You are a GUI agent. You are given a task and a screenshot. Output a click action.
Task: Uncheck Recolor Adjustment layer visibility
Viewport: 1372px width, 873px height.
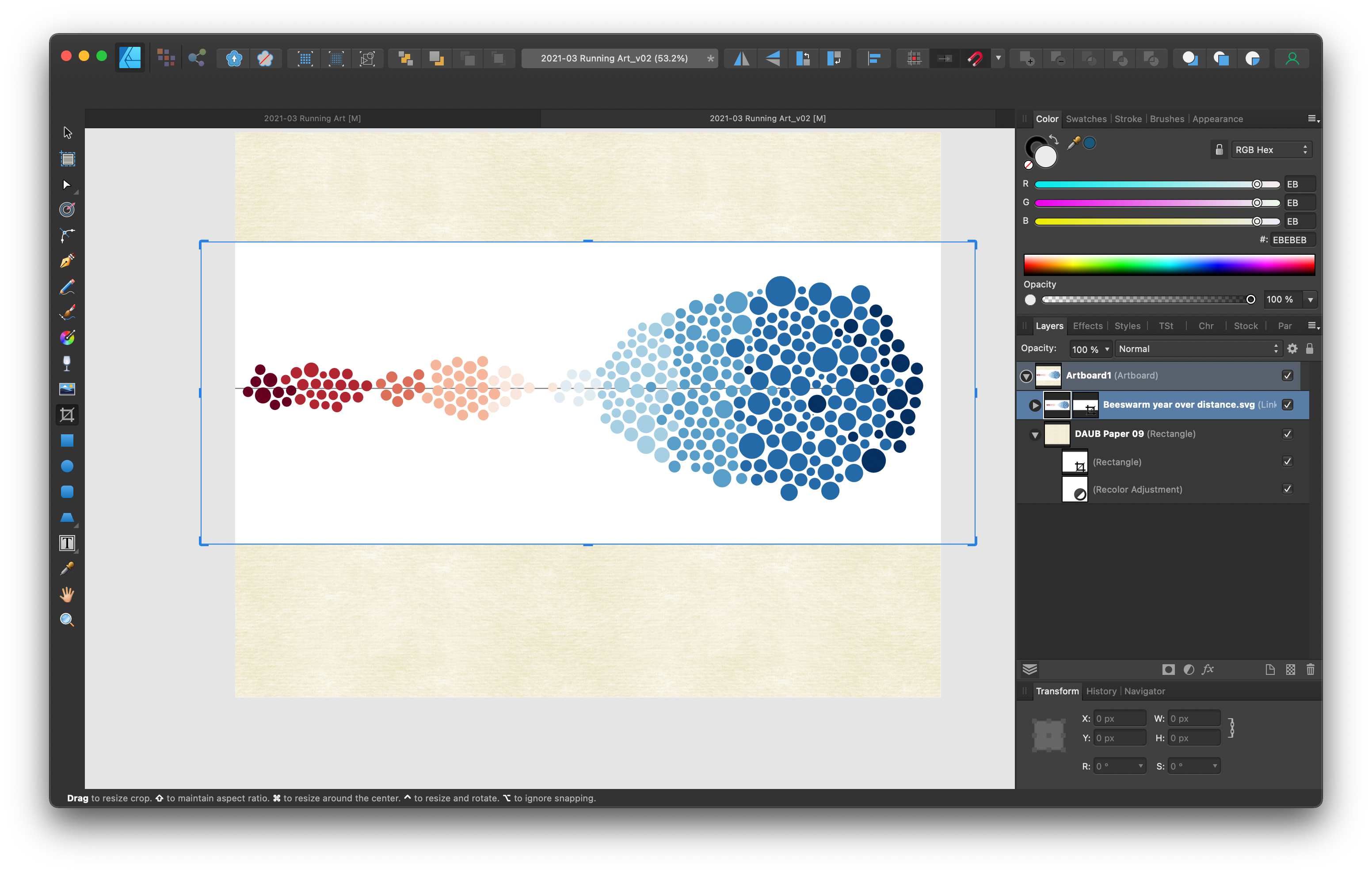pyautogui.click(x=1287, y=489)
